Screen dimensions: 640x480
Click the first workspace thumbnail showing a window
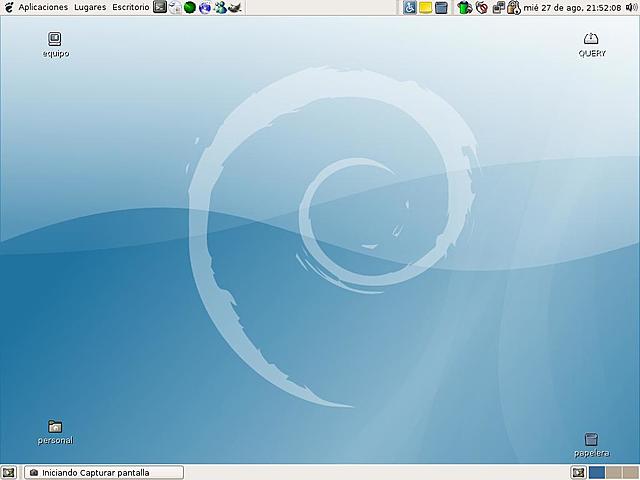(x=578, y=473)
